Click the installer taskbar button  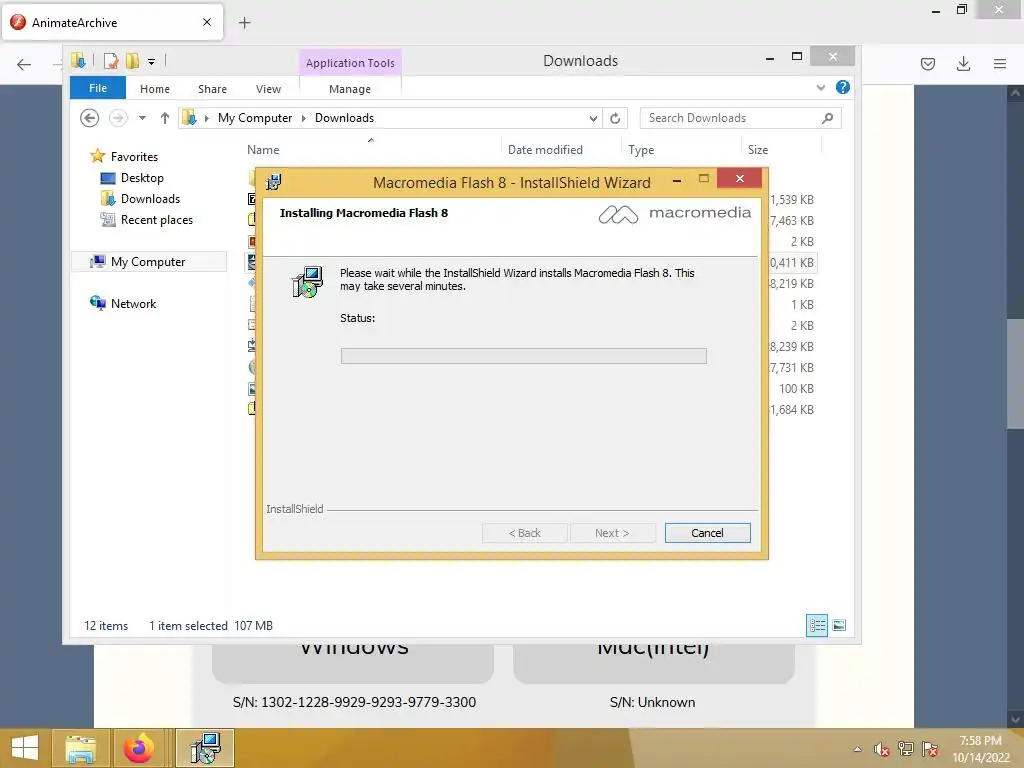pos(205,748)
